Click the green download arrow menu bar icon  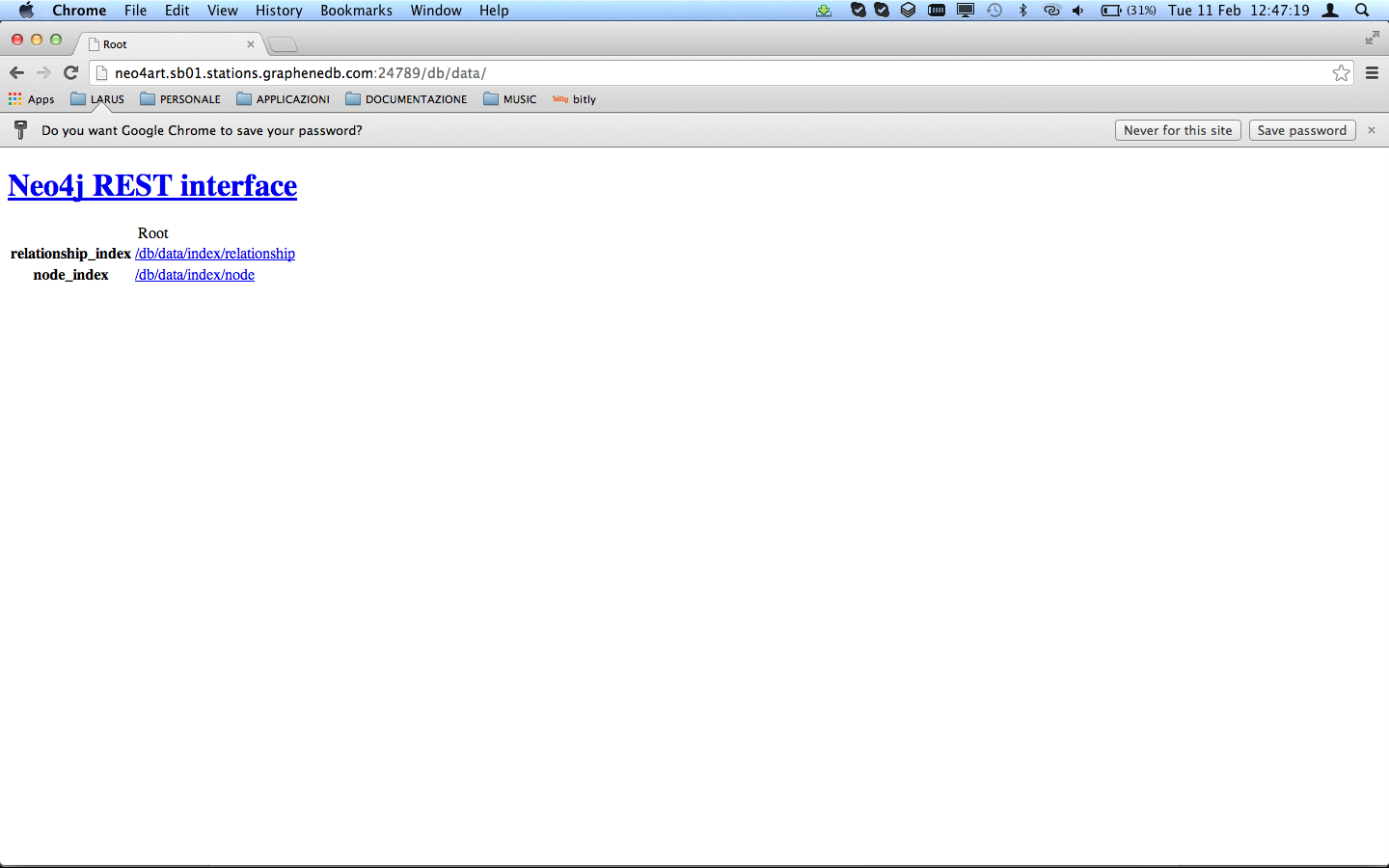[824, 11]
